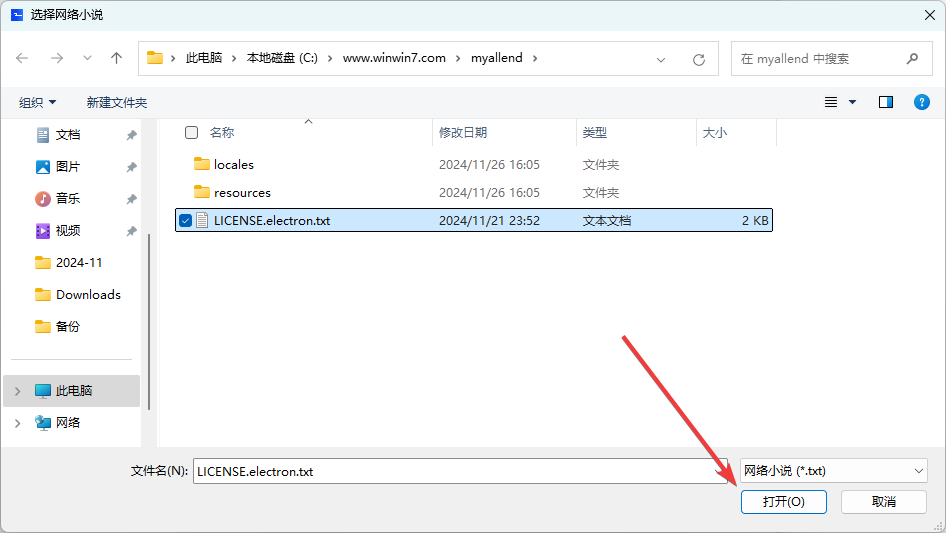Sort by 类型 column header
This screenshot has width=946, height=533.
point(595,132)
